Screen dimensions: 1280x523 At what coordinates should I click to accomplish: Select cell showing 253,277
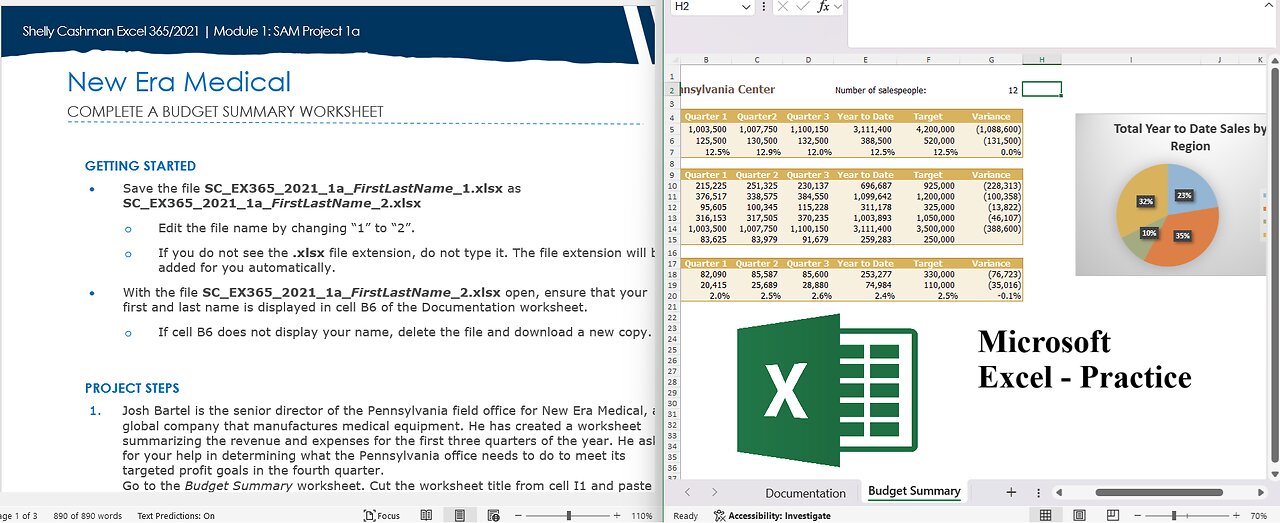pos(865,274)
